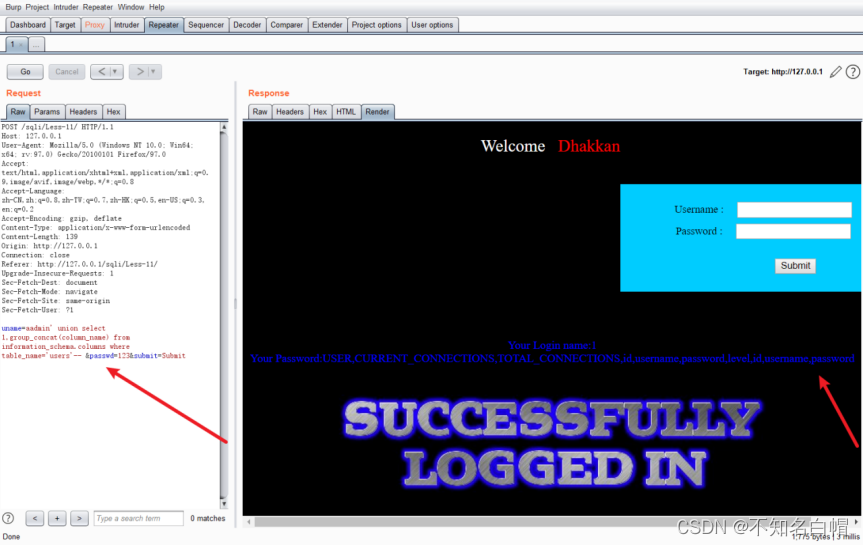Screen dimensions: 863x546
Task: Select the response Headers tab
Action: tap(290, 112)
